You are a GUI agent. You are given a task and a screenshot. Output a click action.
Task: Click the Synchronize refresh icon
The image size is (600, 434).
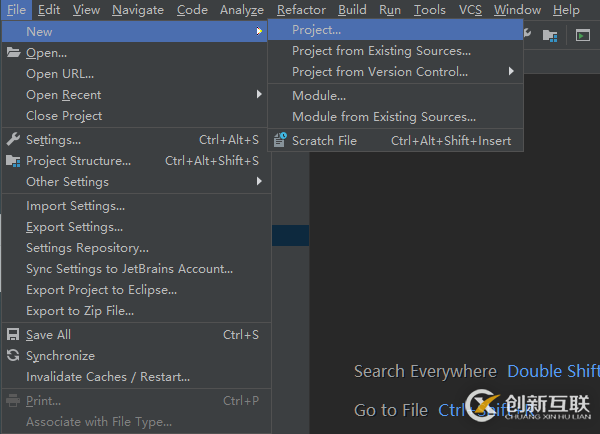pos(13,356)
